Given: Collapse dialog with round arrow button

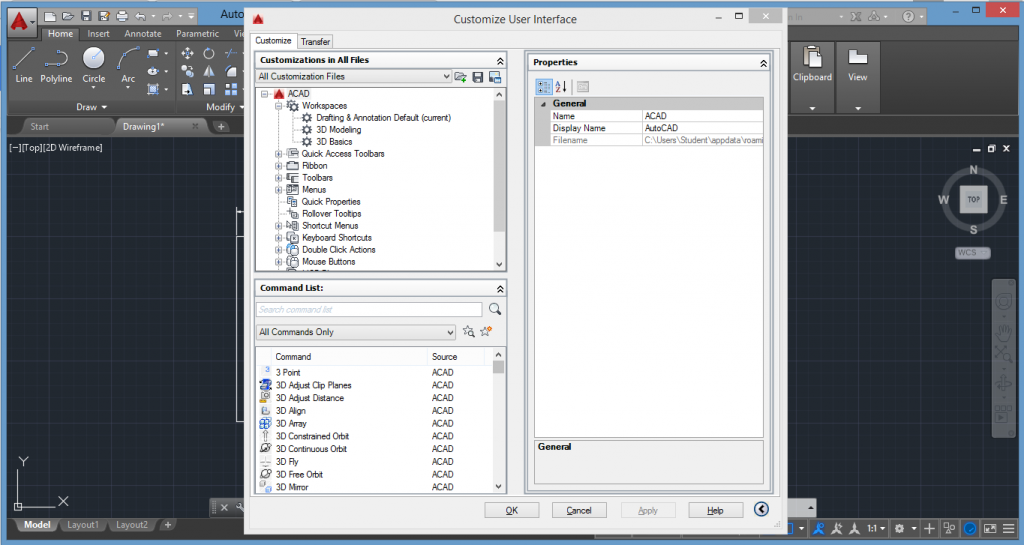Looking at the screenshot, I should (761, 509).
